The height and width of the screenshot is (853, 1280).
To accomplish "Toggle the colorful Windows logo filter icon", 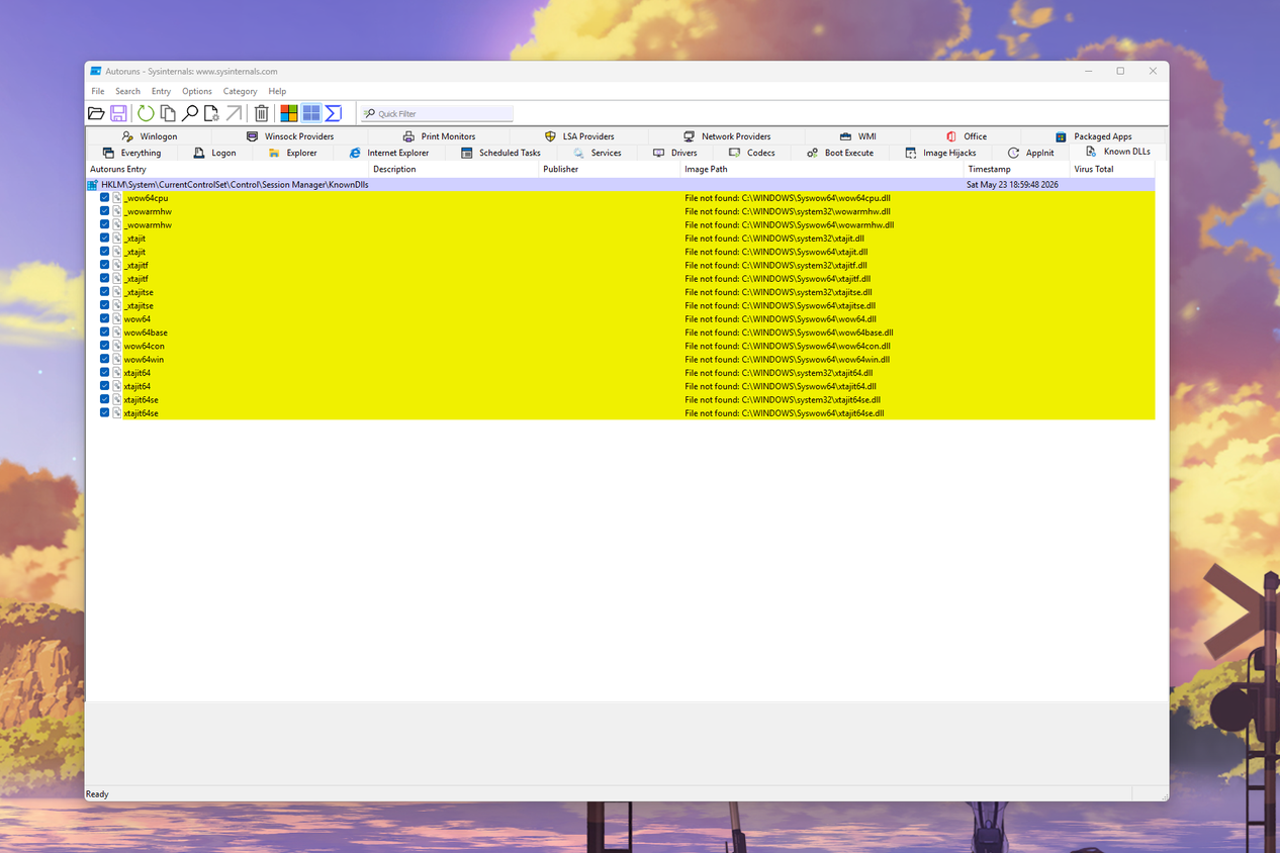I will point(289,113).
